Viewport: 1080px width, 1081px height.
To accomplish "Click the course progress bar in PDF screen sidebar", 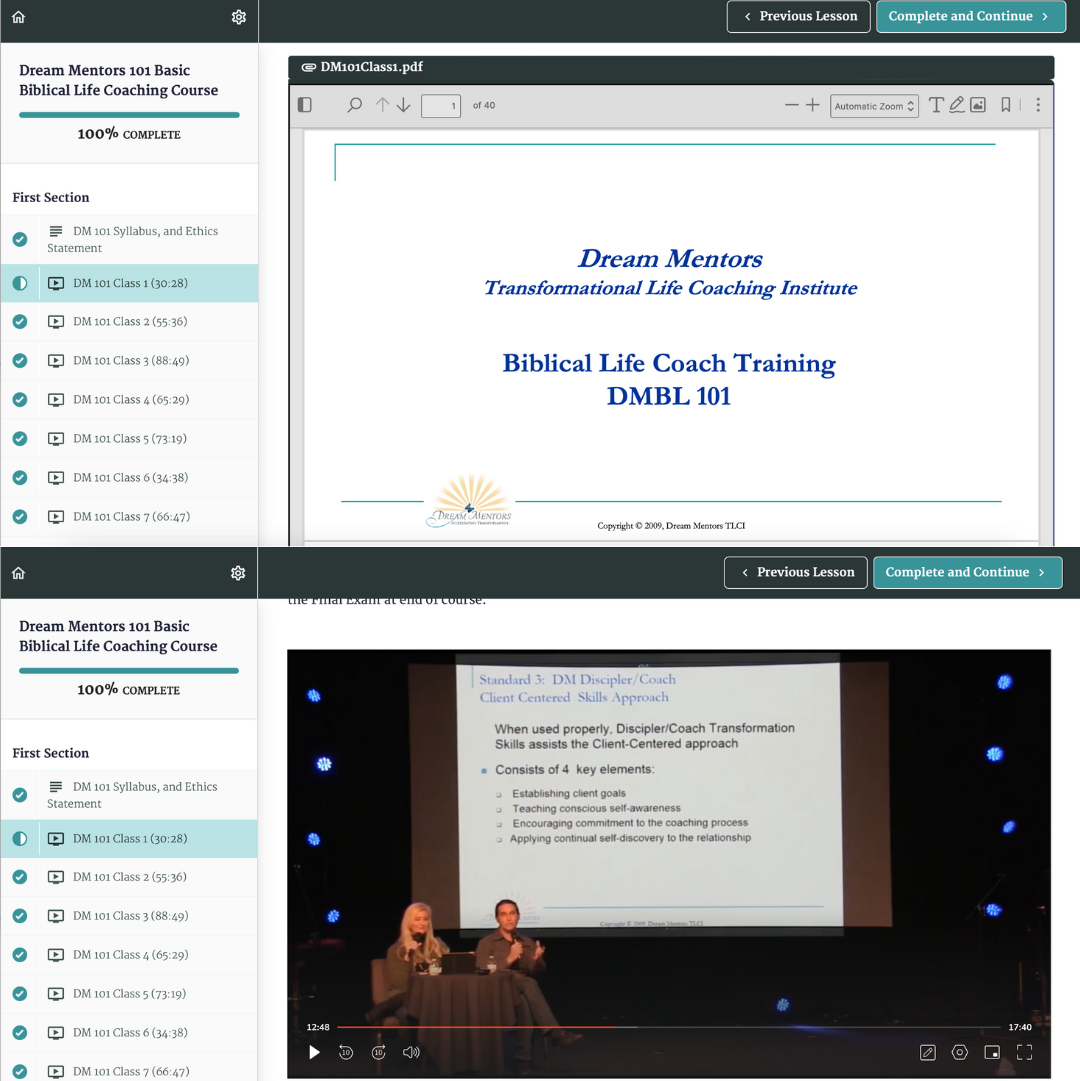I will point(130,115).
